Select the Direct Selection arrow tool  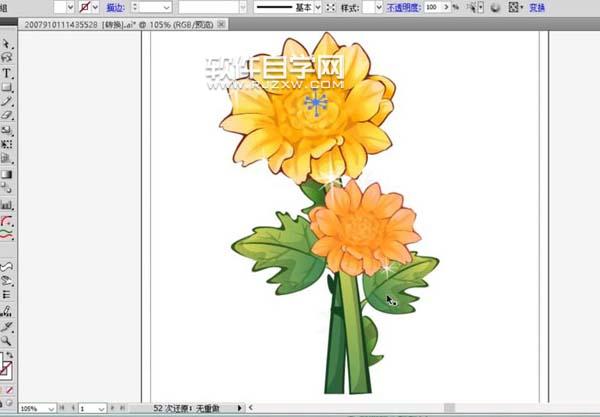[x=6, y=44]
